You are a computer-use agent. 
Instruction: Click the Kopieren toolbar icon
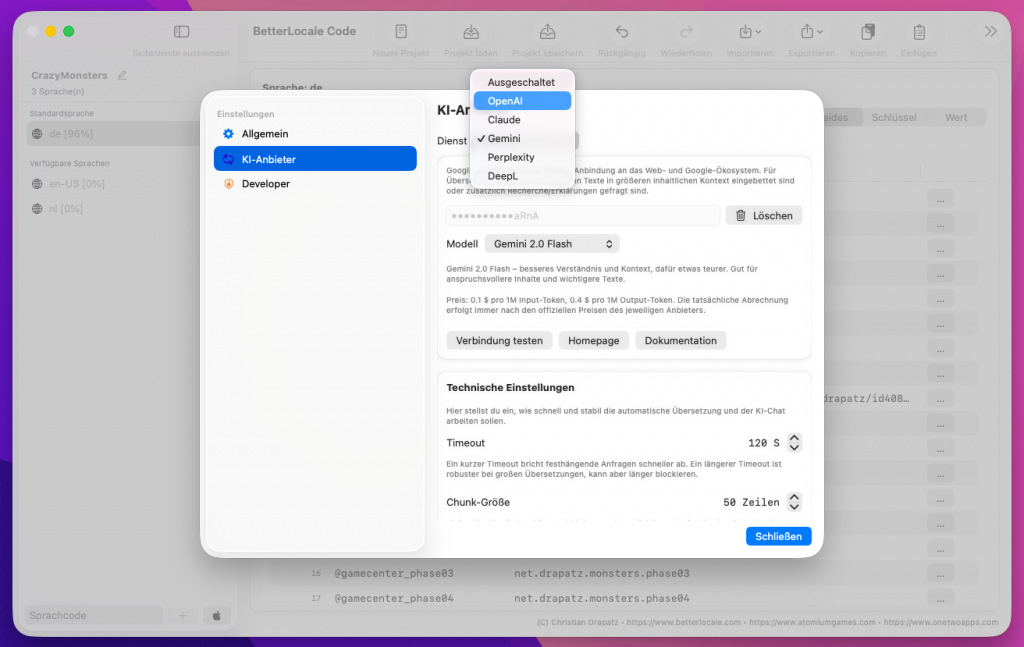868,32
